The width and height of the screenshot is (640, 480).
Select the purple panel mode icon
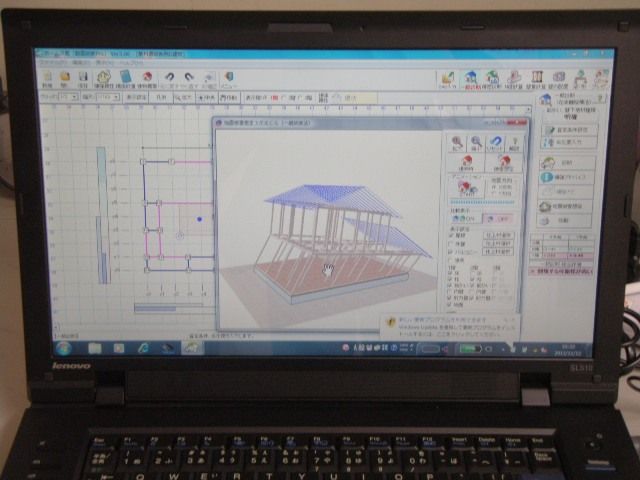[x=558, y=79]
